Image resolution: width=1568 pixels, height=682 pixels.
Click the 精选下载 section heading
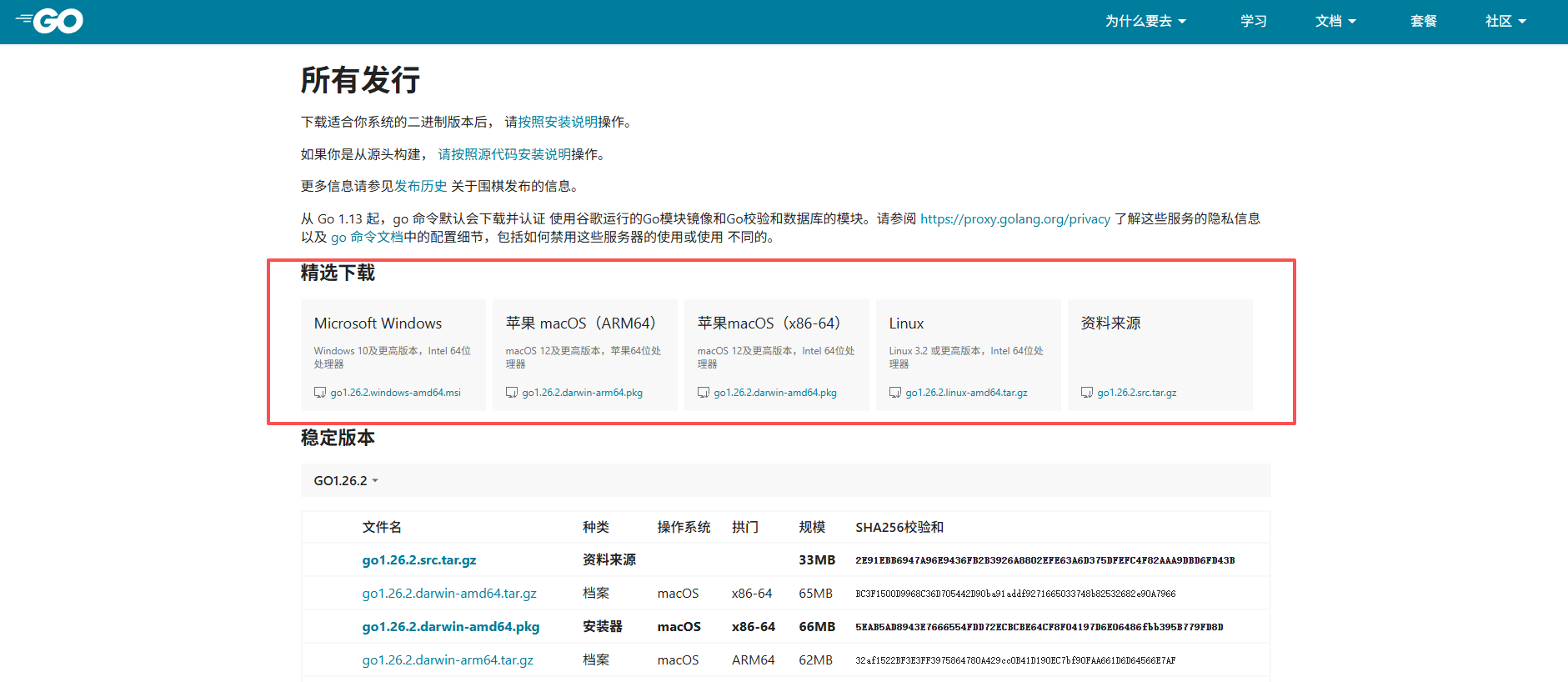(338, 273)
